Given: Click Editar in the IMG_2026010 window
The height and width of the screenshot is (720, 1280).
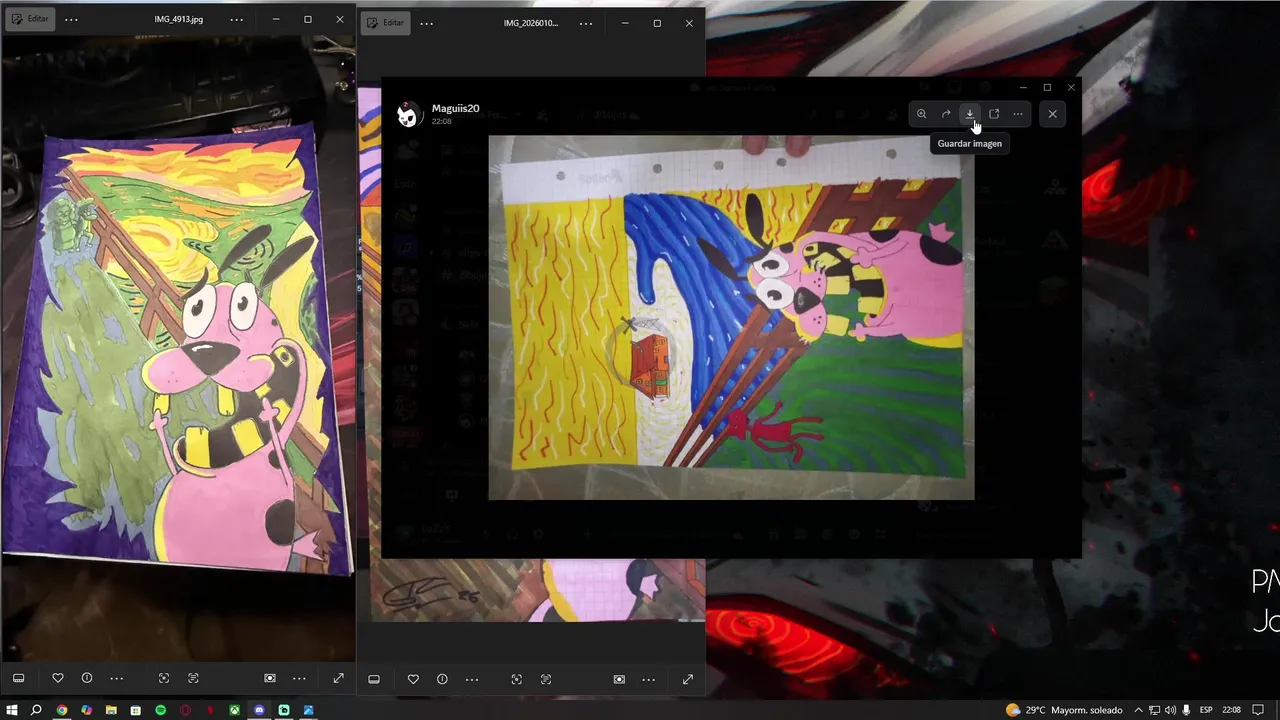Looking at the screenshot, I should click(386, 23).
